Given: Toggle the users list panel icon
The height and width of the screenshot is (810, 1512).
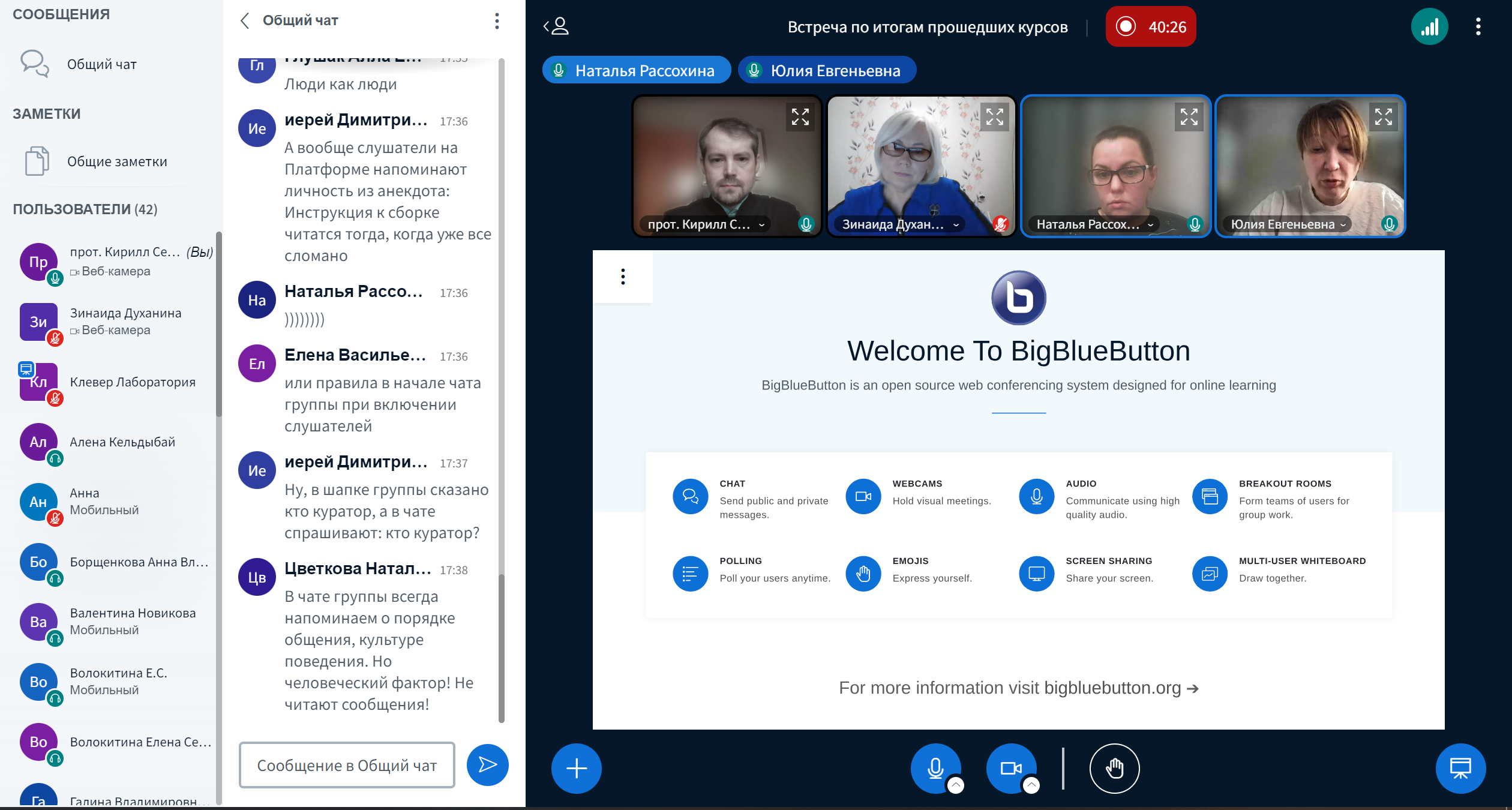Looking at the screenshot, I should (556, 26).
